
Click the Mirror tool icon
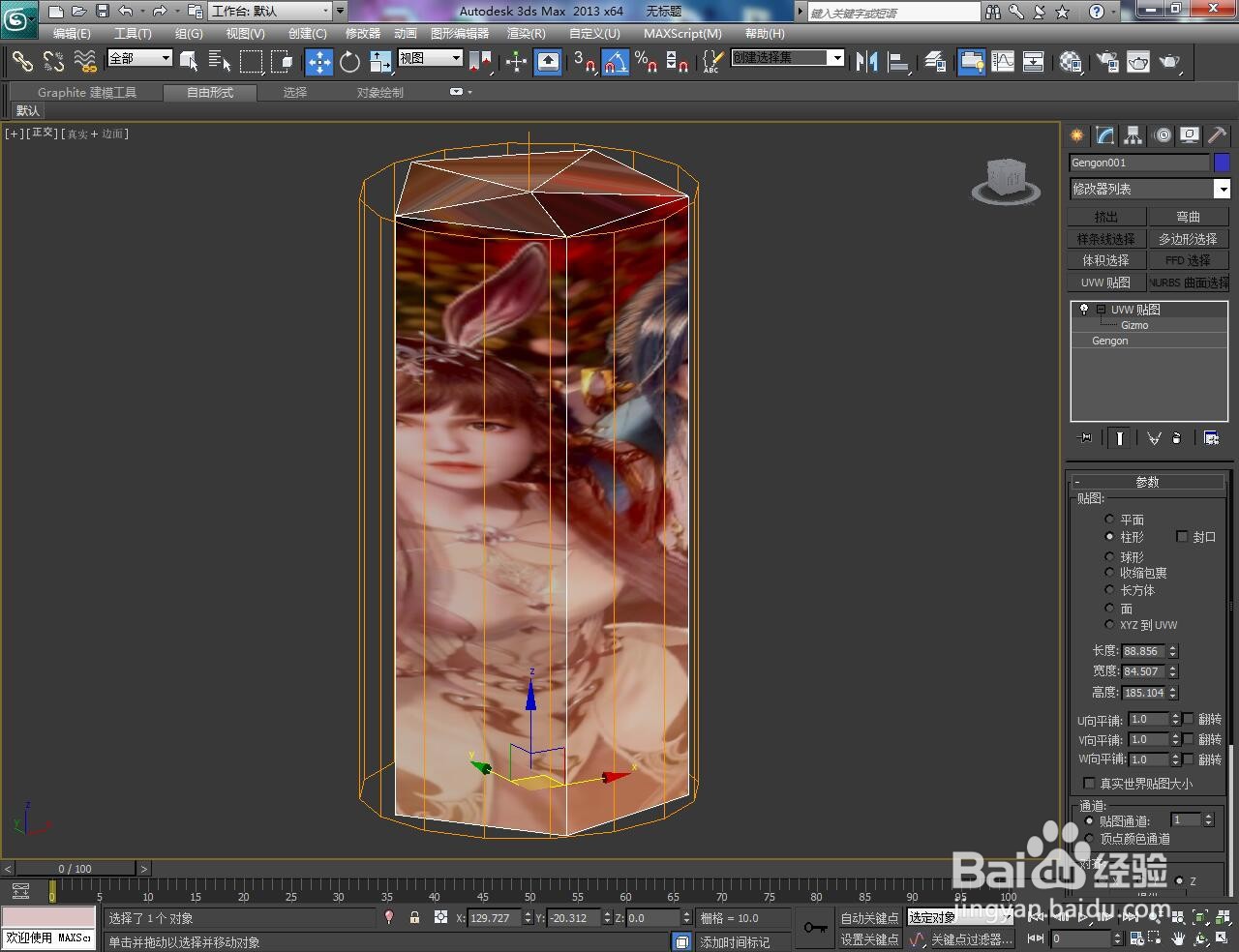point(867,62)
